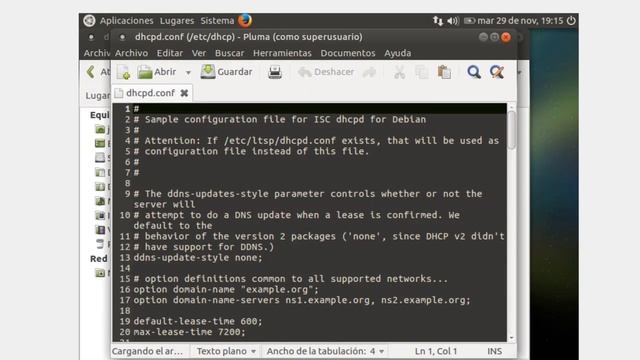
Task: Click the copy icon in toolbar
Action: pyautogui.click(x=421, y=72)
